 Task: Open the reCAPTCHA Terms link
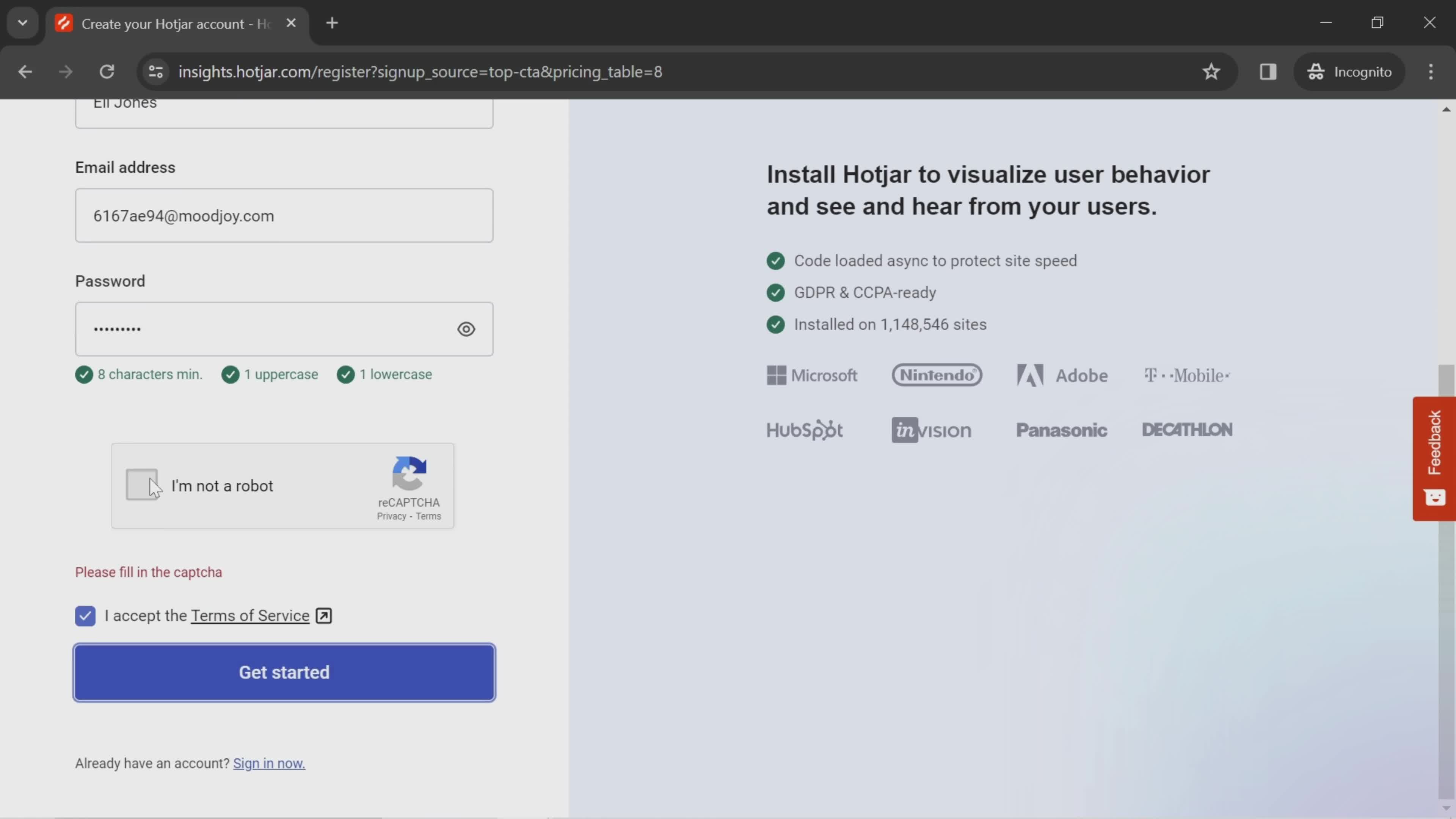coord(428,516)
